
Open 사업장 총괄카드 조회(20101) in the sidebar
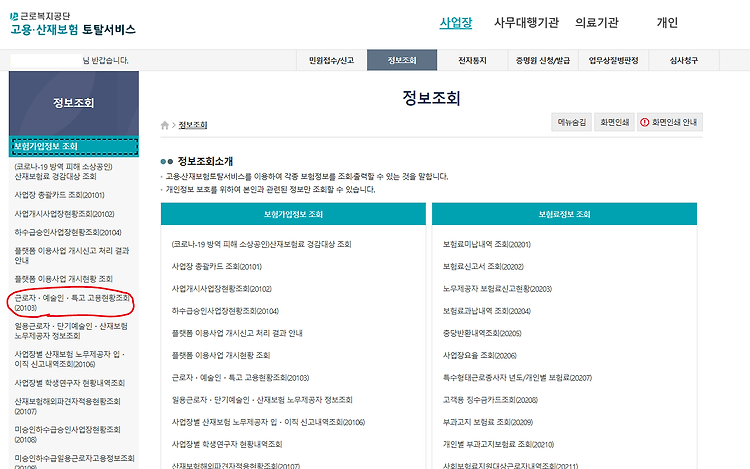(59, 195)
